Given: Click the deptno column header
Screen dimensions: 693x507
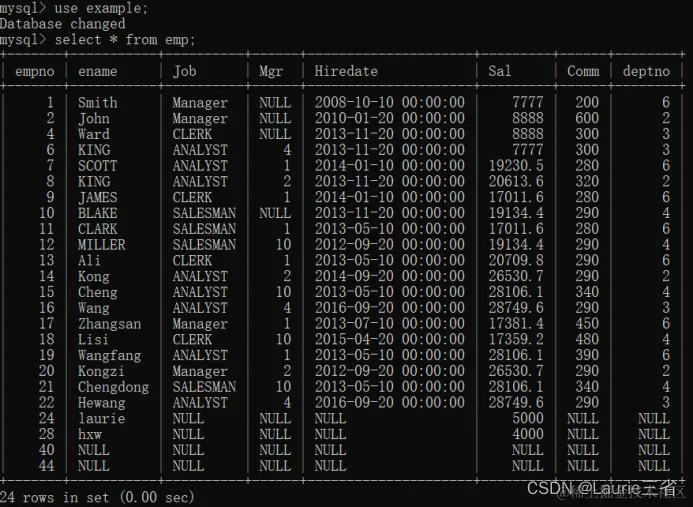Looking at the screenshot, I should click(x=646, y=71).
